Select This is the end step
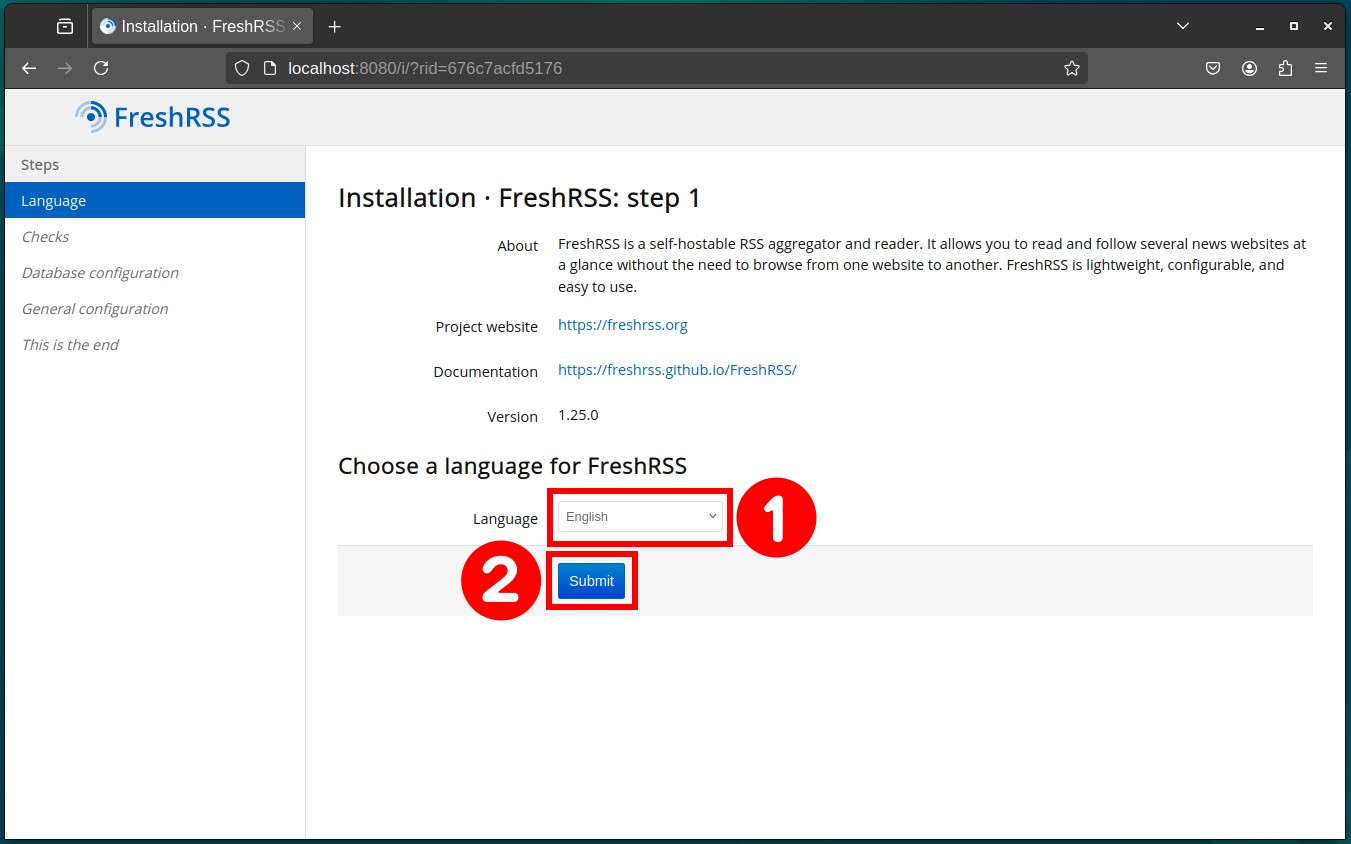This screenshot has height=844, width=1351. click(155, 344)
